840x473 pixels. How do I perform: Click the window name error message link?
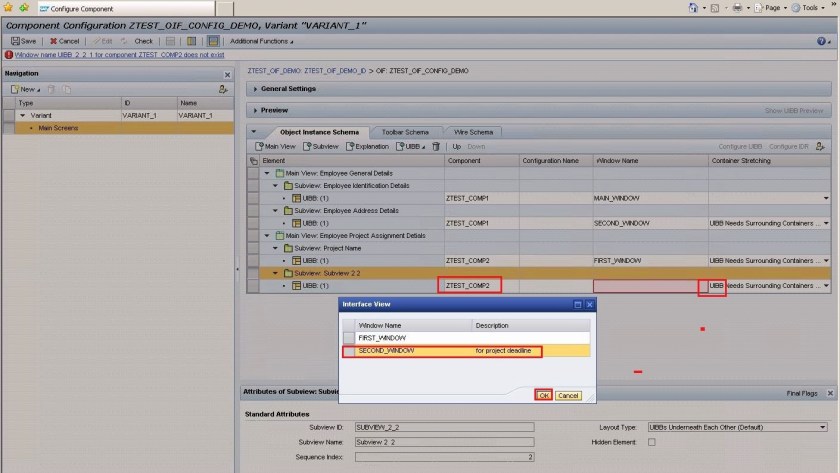pyautogui.click(x=114, y=55)
